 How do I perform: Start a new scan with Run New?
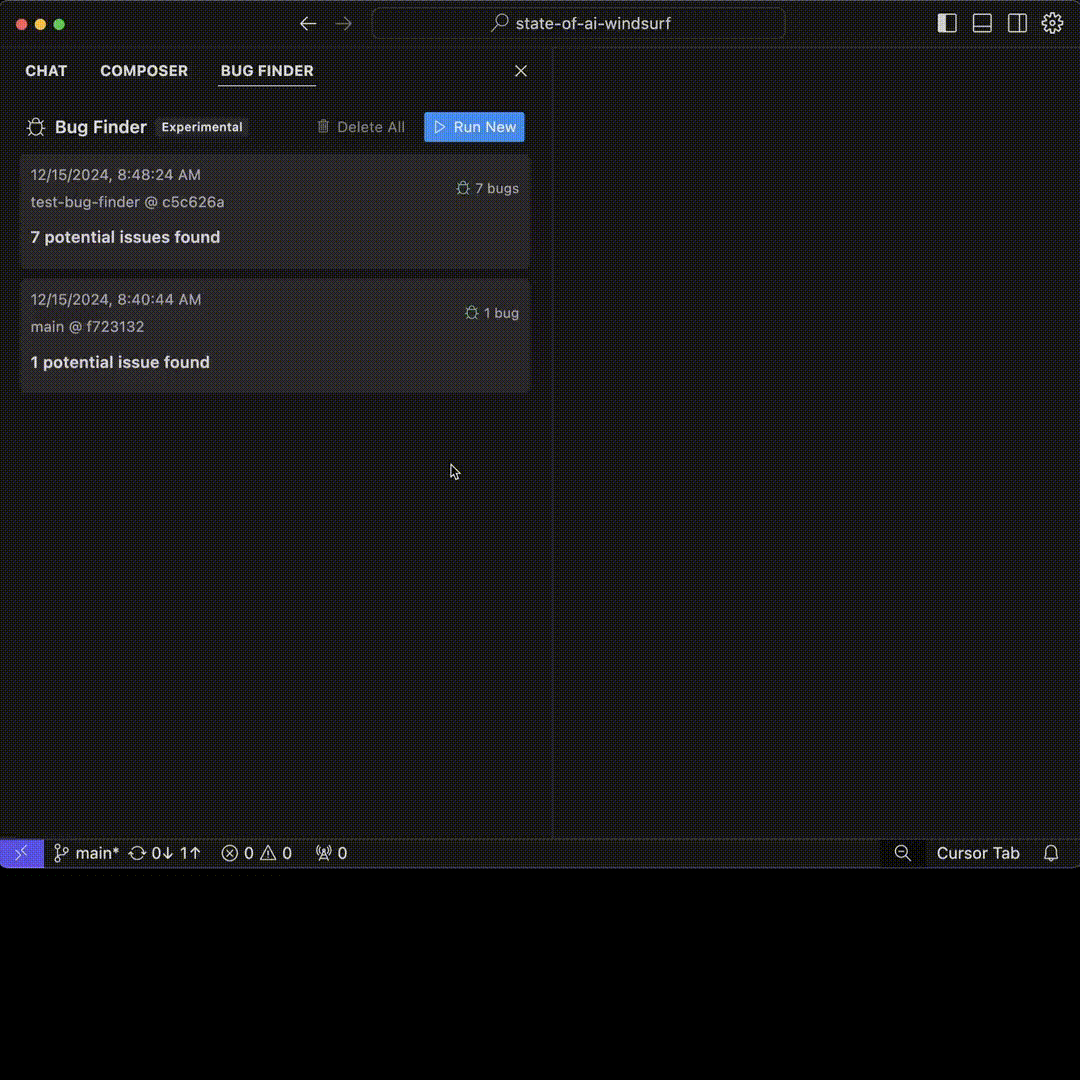[474, 127]
